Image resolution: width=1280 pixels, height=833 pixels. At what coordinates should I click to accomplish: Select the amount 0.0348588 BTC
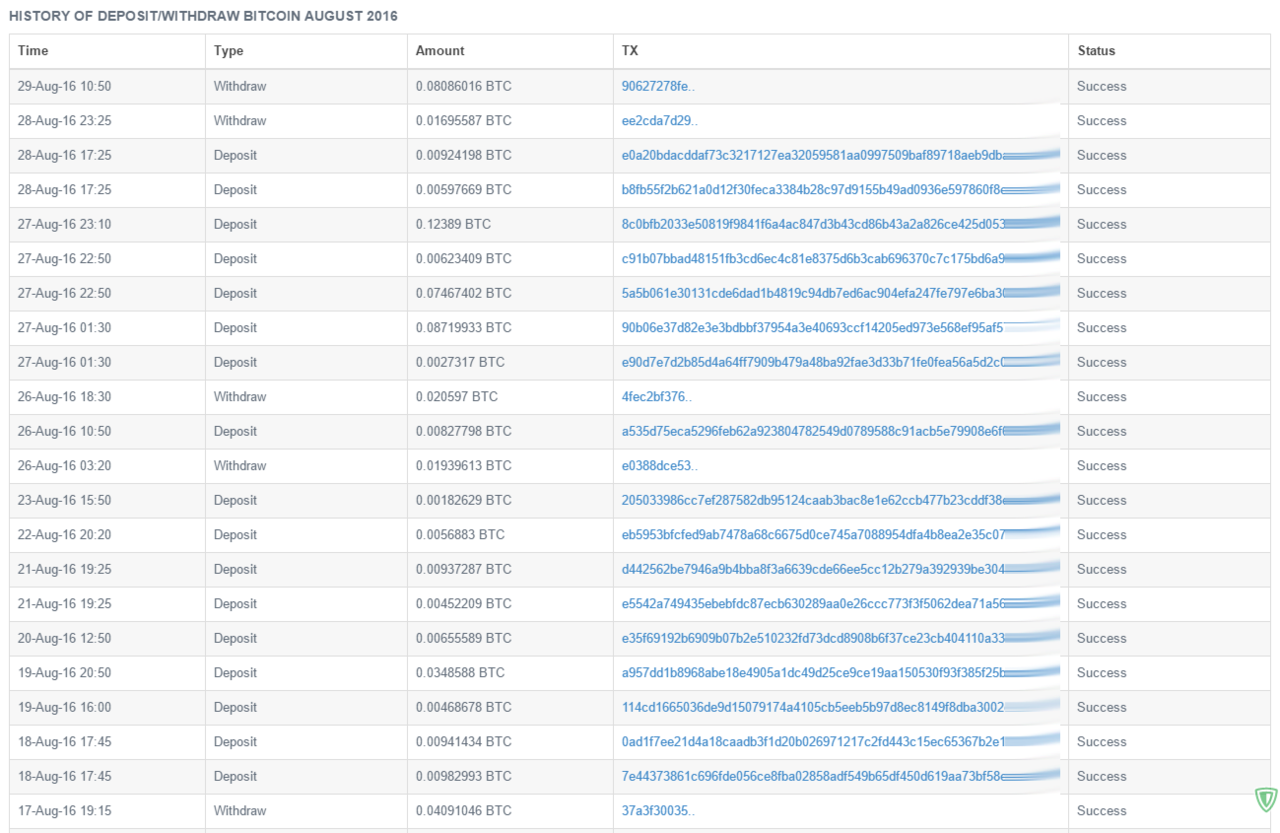[x=460, y=673]
